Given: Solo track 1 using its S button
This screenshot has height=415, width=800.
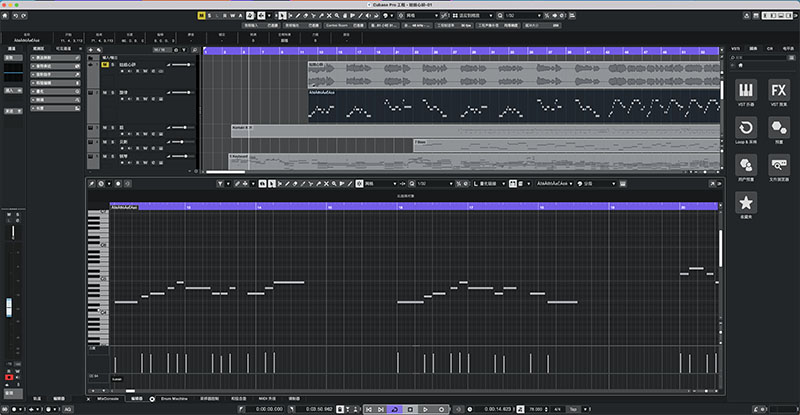Looking at the screenshot, I should point(112,65).
